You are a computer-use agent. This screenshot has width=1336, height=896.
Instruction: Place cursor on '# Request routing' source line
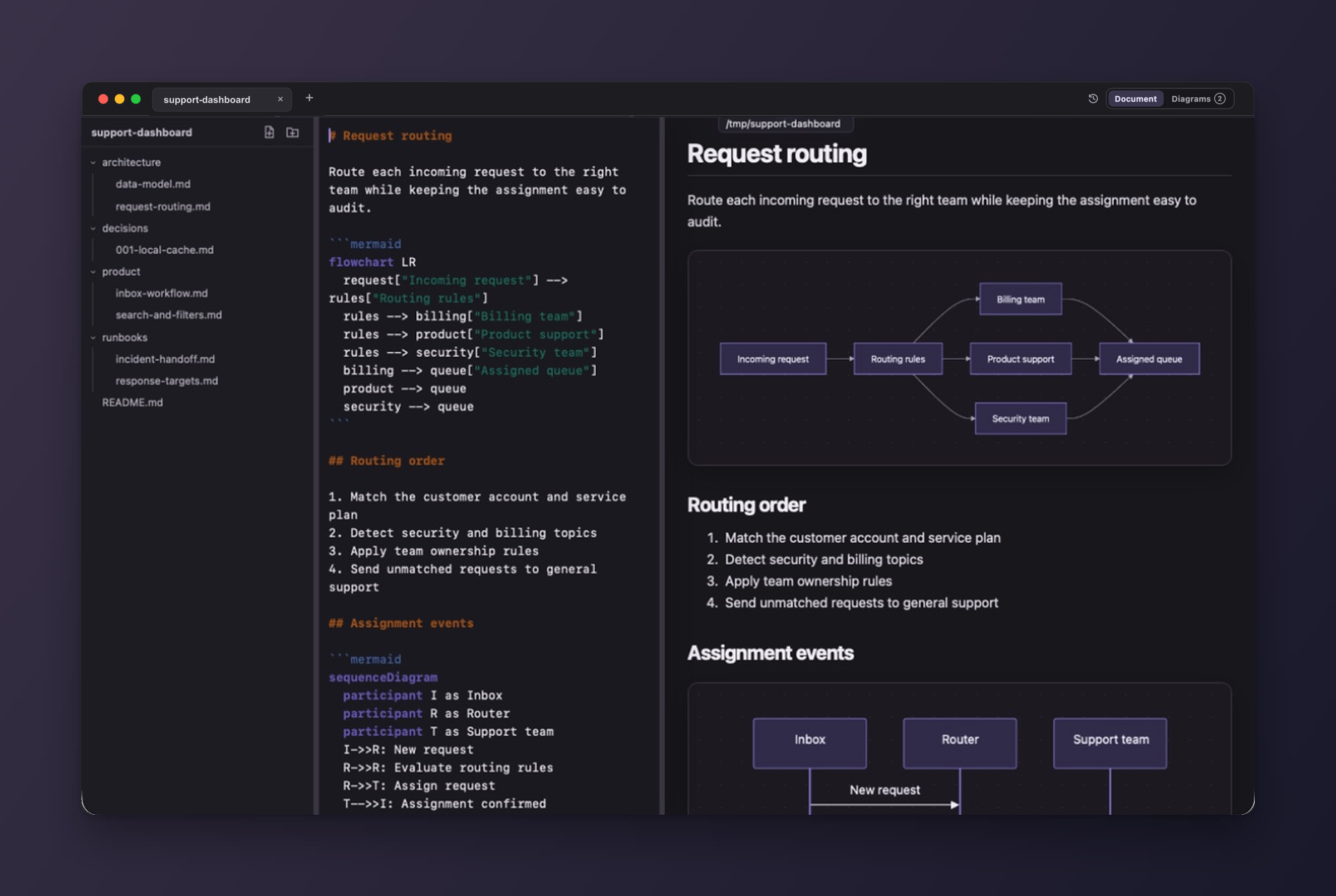click(x=390, y=136)
